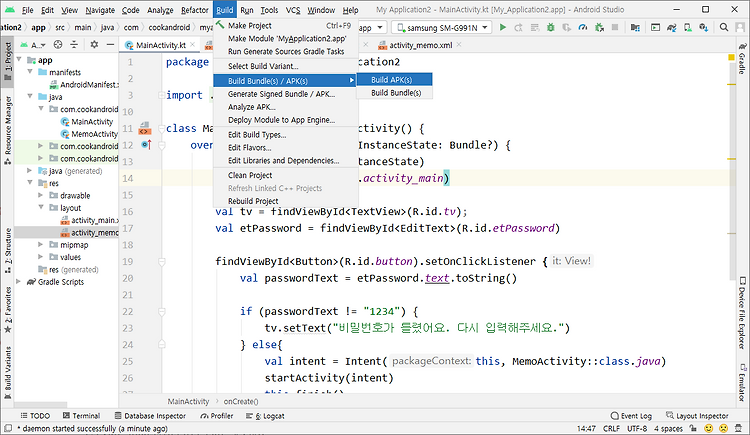
Task: Click the Search Everywhere magnifier icon
Action: [x=724, y=27]
